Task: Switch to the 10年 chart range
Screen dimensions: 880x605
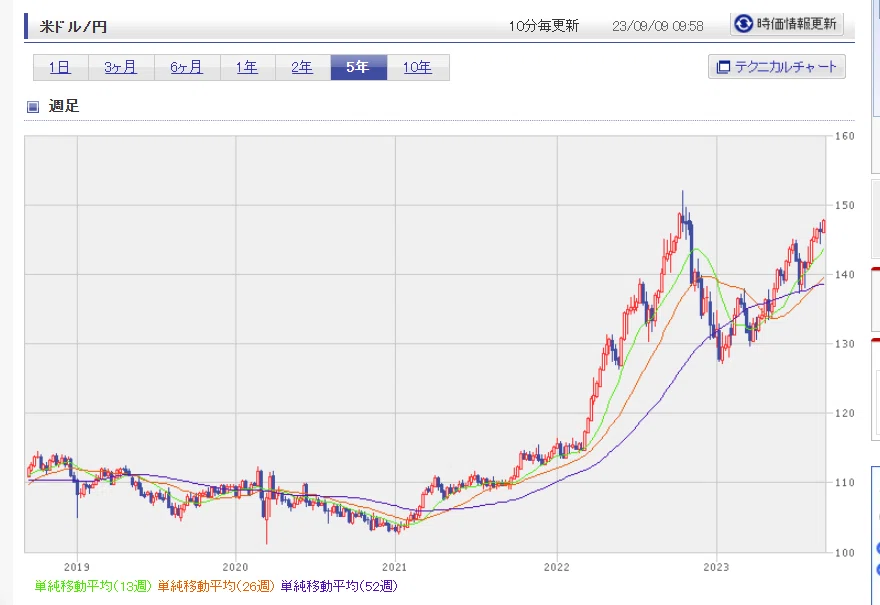Action: pyautogui.click(x=418, y=67)
